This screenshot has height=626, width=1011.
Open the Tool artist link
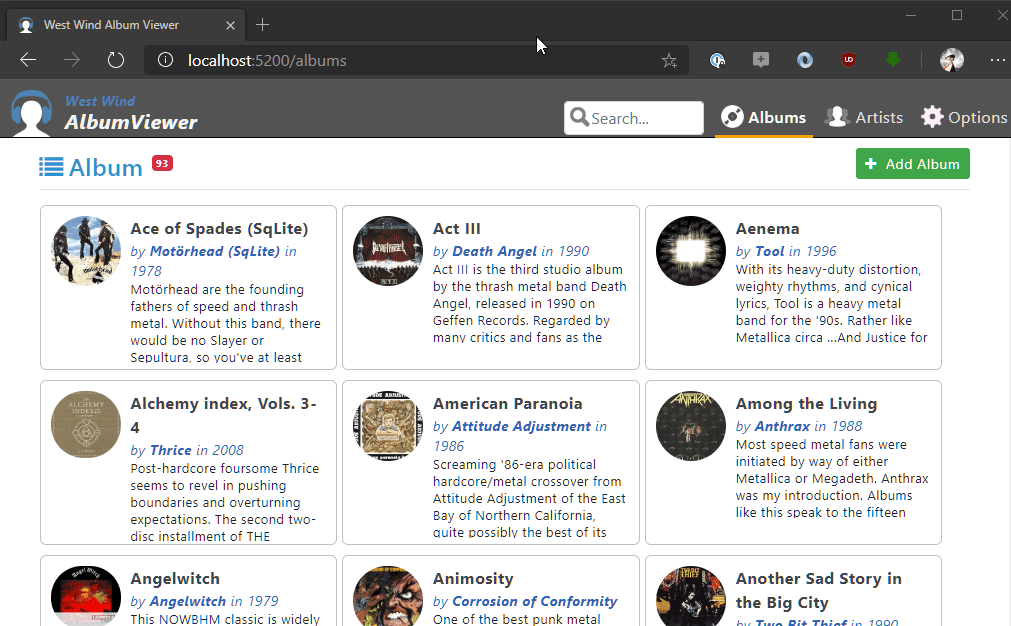pos(769,251)
